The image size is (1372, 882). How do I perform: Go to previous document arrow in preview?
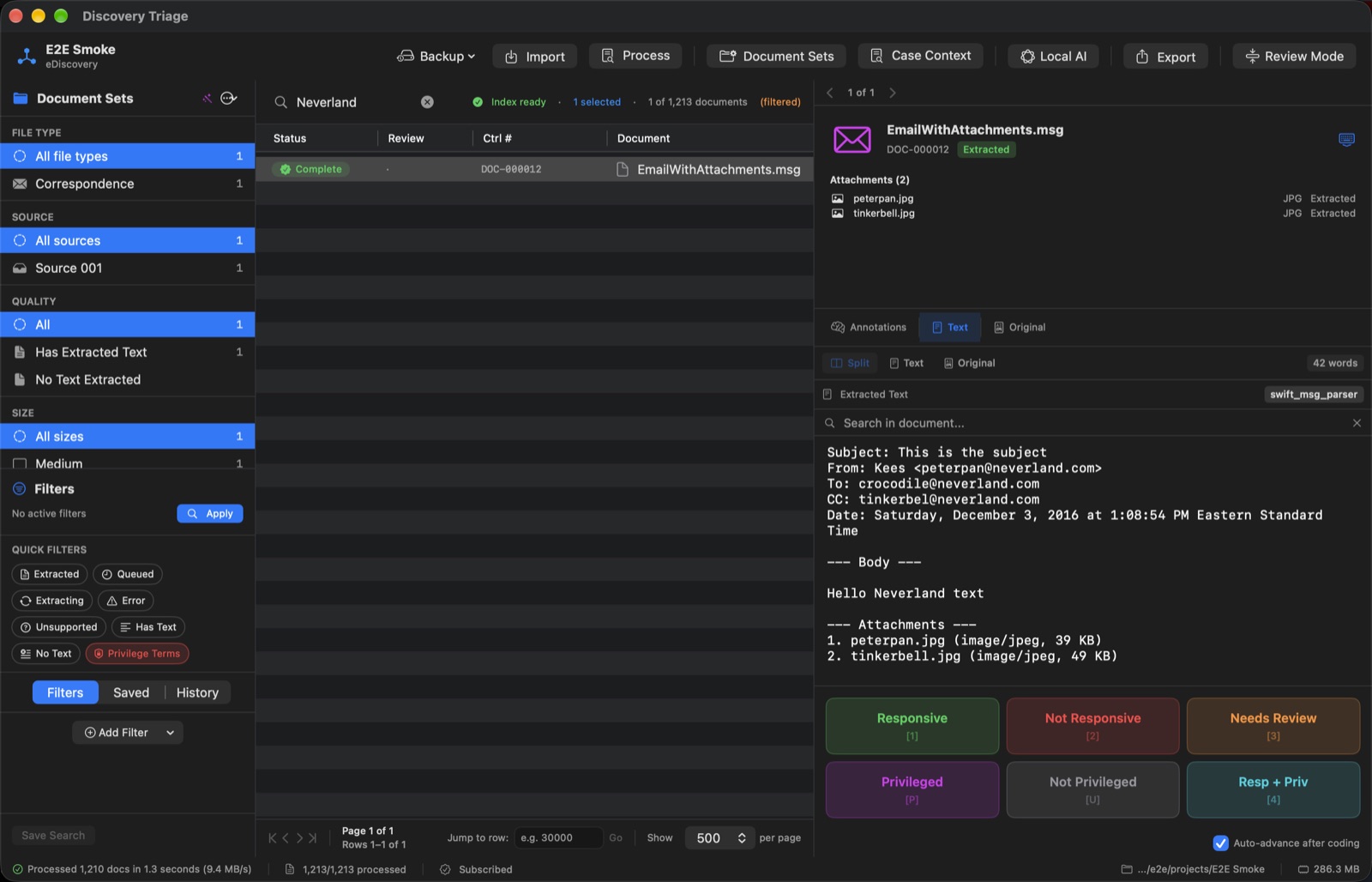pos(829,93)
